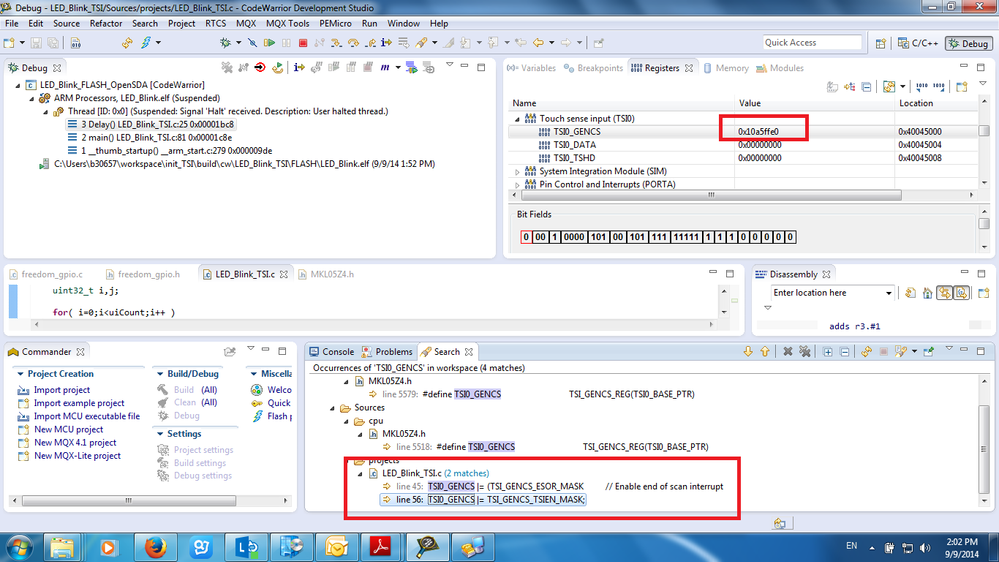Screen dimensions: 999x562
Task: Click Import MCU executable file link
Action: [x=87, y=416]
